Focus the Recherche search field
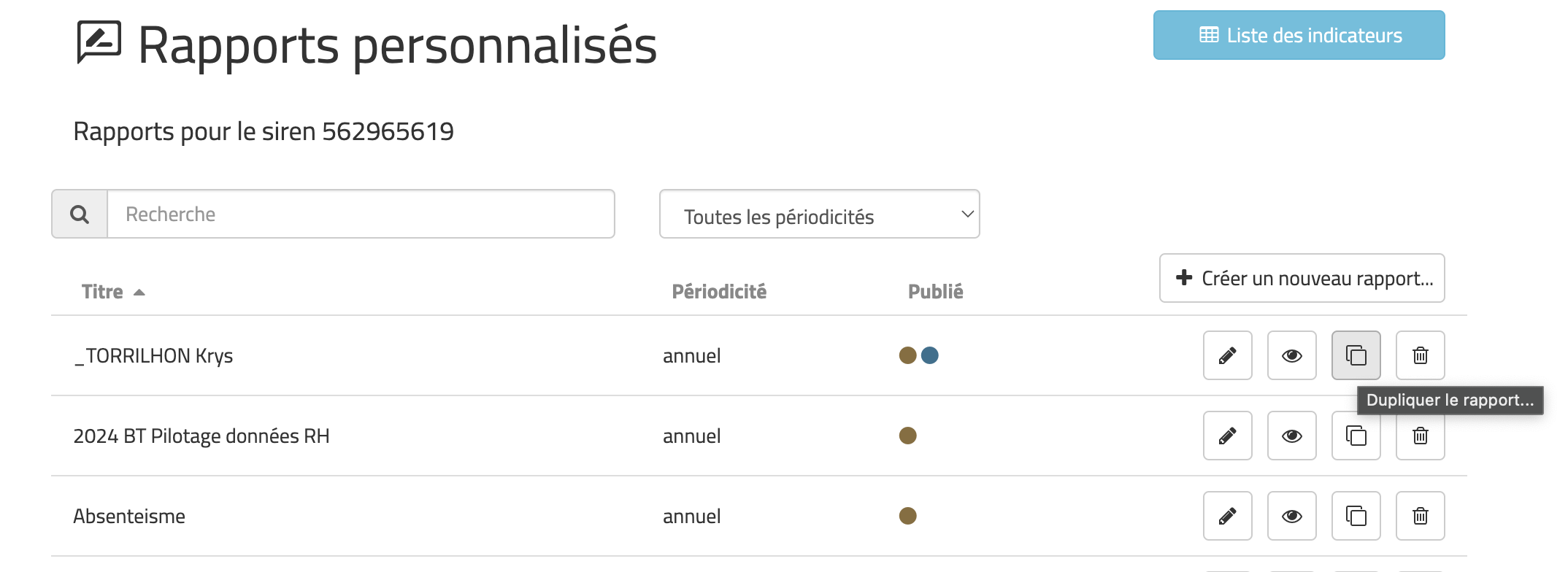Screen dimensions: 1568x572 (361, 214)
